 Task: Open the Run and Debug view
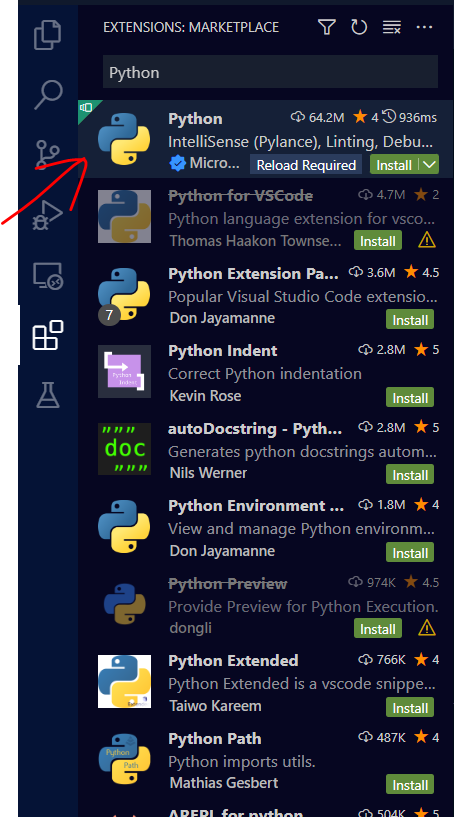[48, 215]
